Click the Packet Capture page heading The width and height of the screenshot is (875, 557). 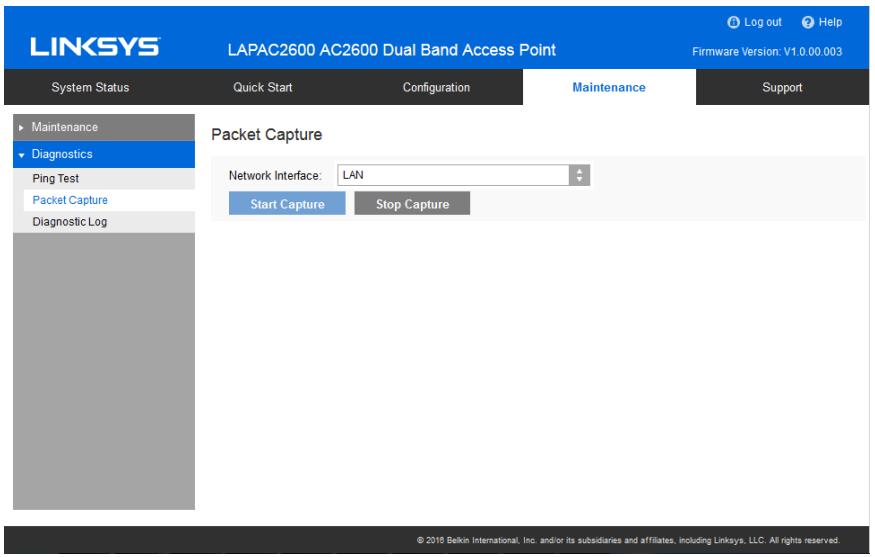point(267,135)
